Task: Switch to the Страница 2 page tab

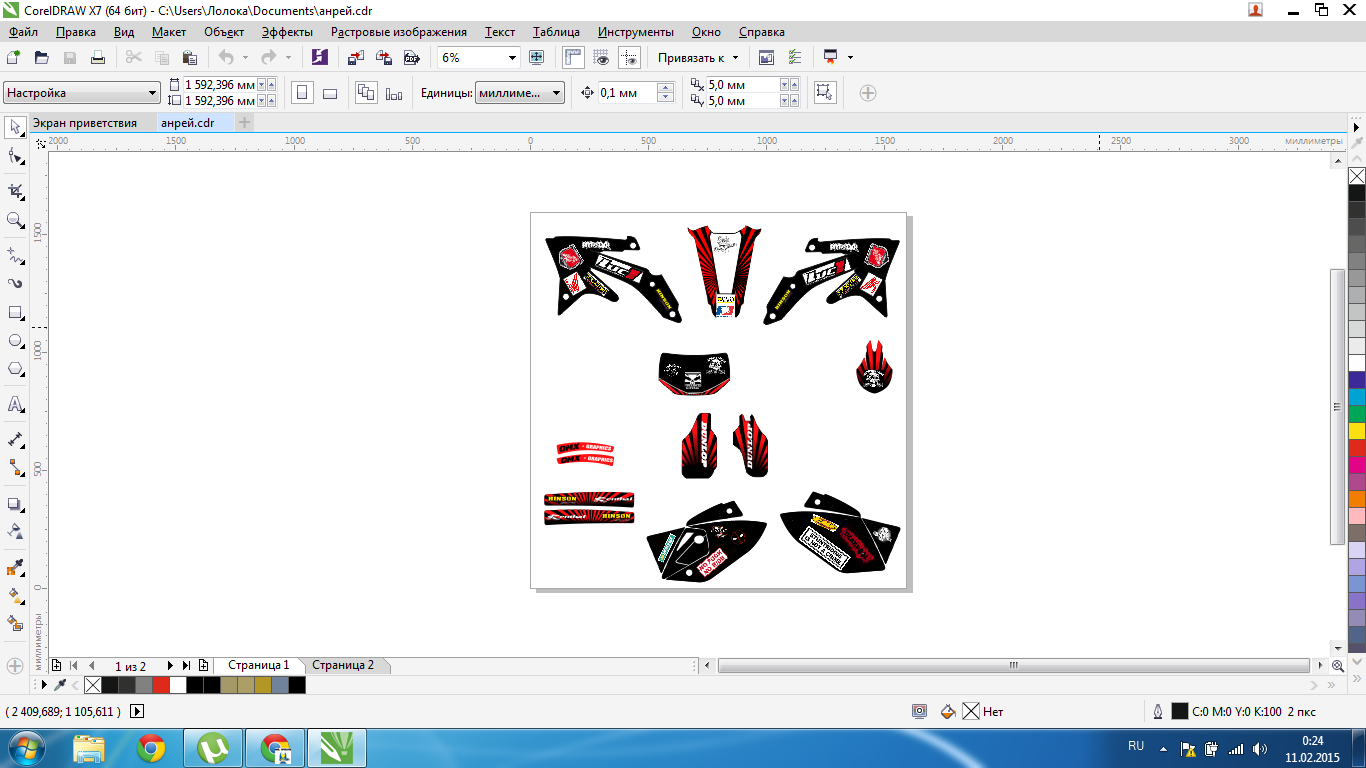Action: (x=343, y=665)
